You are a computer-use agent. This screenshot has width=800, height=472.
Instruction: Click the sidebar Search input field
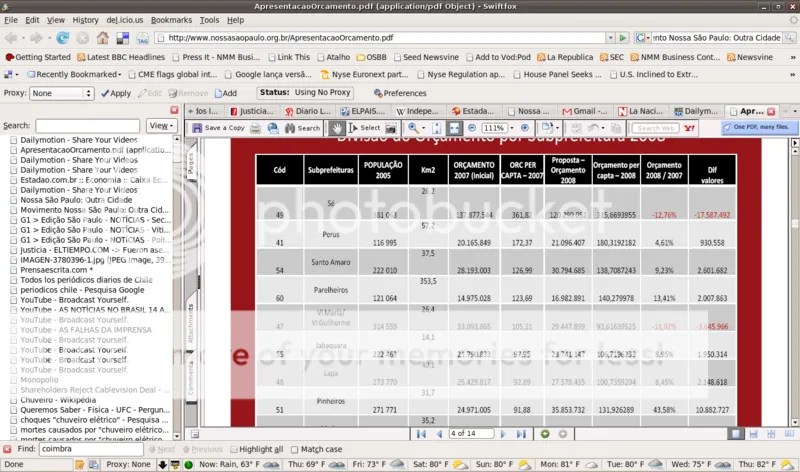point(88,126)
